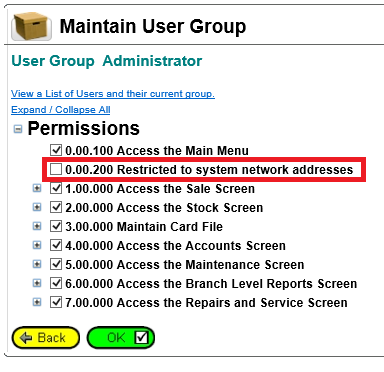Screen dimensions: 384x372
Task: Click label '6.00.000 Access the Branch Level Reports Screen'
Action: (211, 284)
